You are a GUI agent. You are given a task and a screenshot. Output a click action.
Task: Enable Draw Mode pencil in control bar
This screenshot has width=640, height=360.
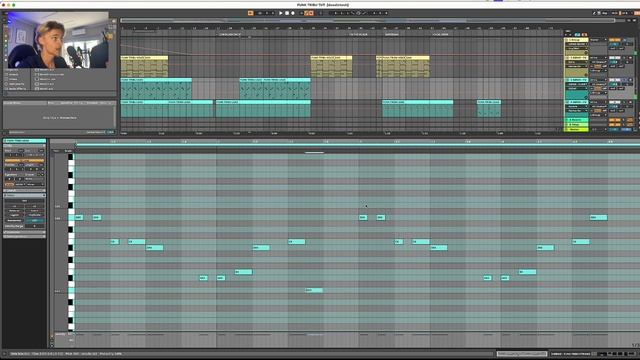pyautogui.click(x=594, y=13)
